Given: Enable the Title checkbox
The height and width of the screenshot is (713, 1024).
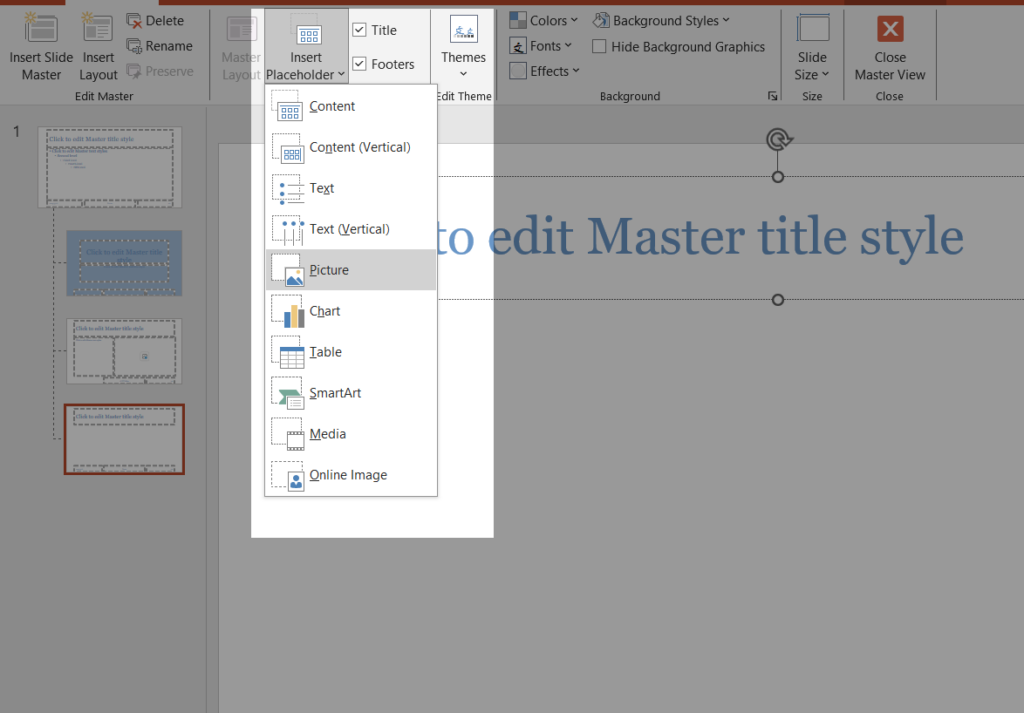Looking at the screenshot, I should (x=357, y=29).
